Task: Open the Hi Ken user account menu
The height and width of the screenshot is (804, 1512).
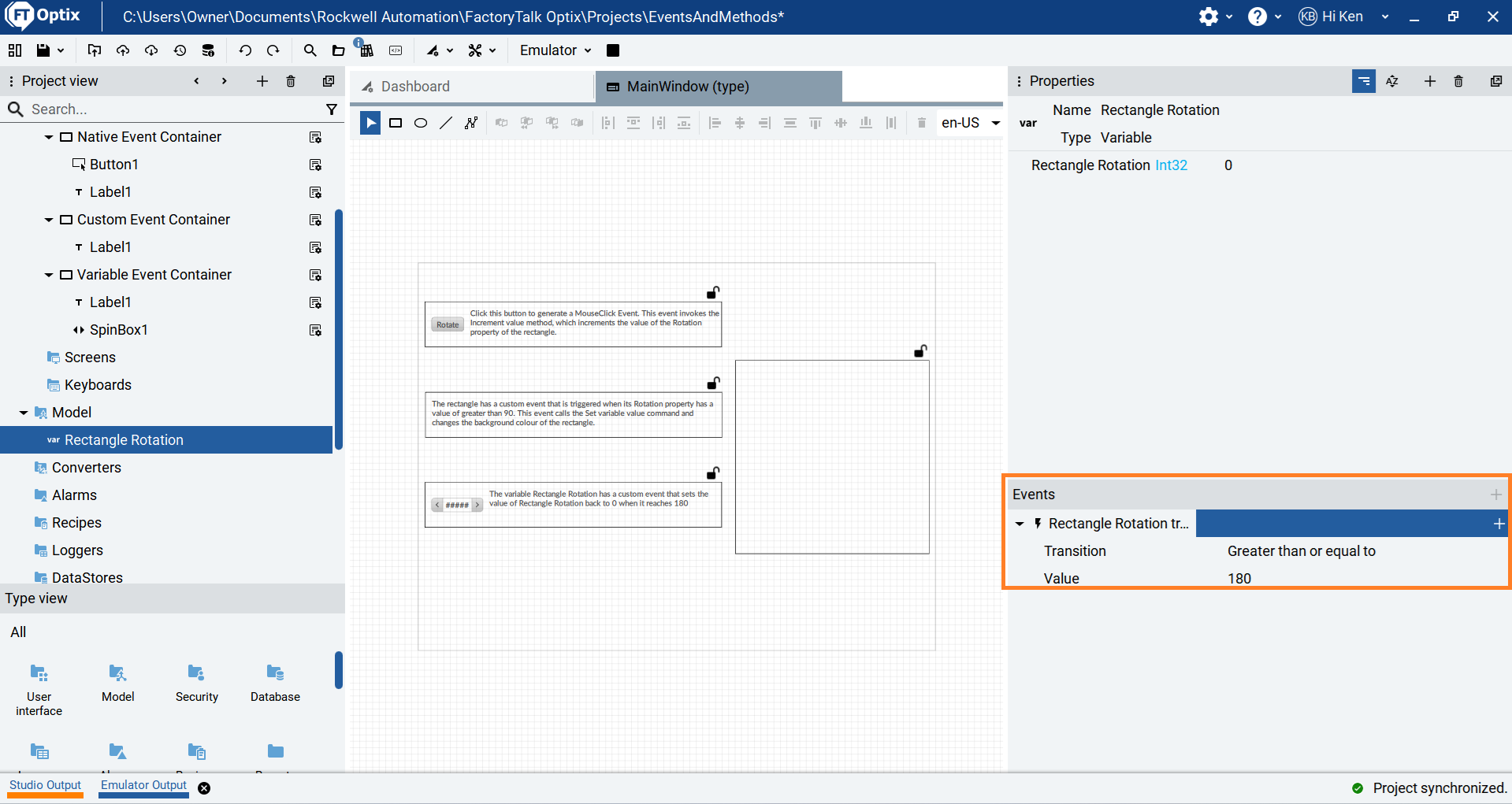Action: click(1343, 17)
